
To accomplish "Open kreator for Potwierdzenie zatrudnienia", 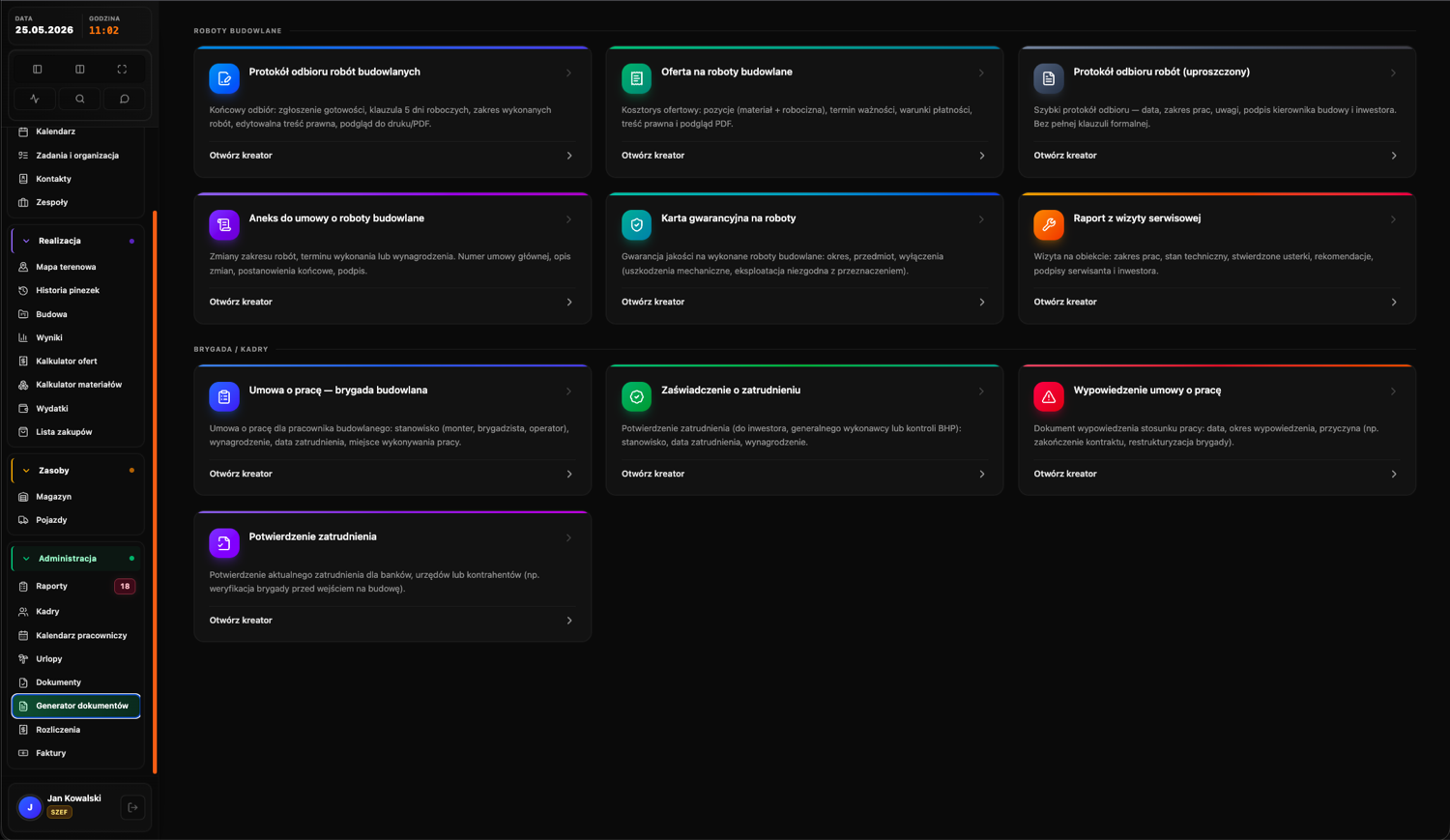I will [391, 621].
